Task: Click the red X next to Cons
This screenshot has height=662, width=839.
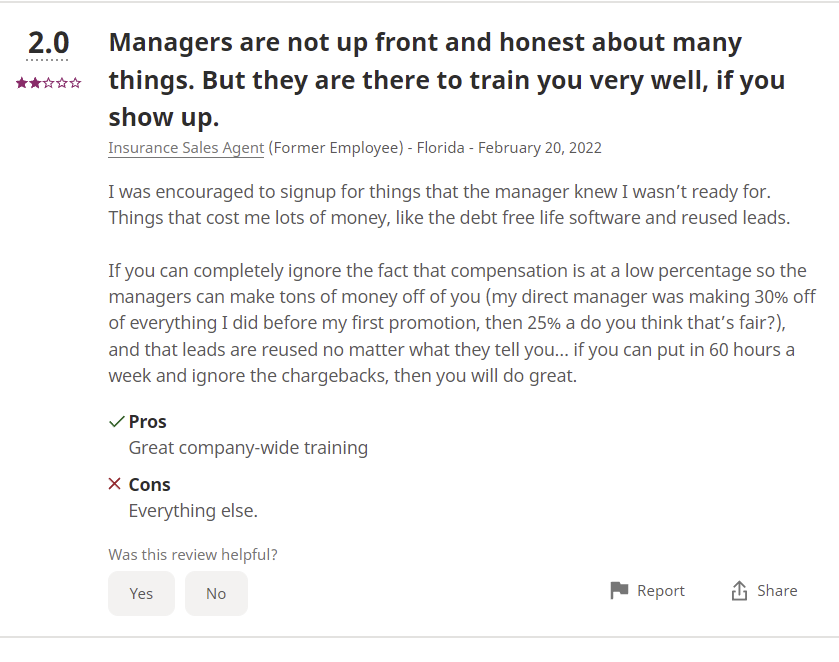Action: click(115, 484)
